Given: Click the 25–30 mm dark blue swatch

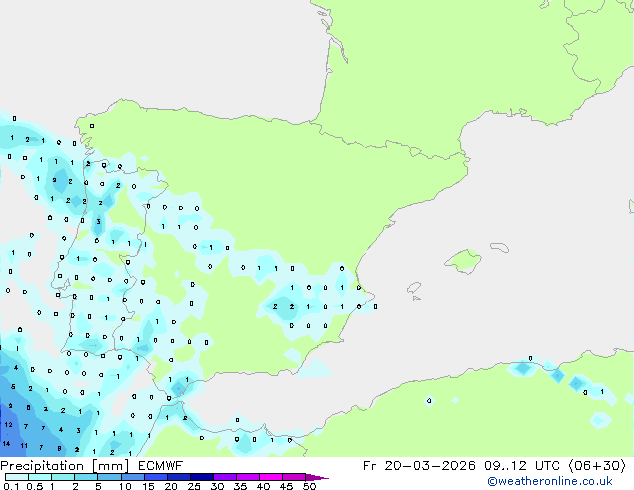Looking at the screenshot, I should coord(201,477).
